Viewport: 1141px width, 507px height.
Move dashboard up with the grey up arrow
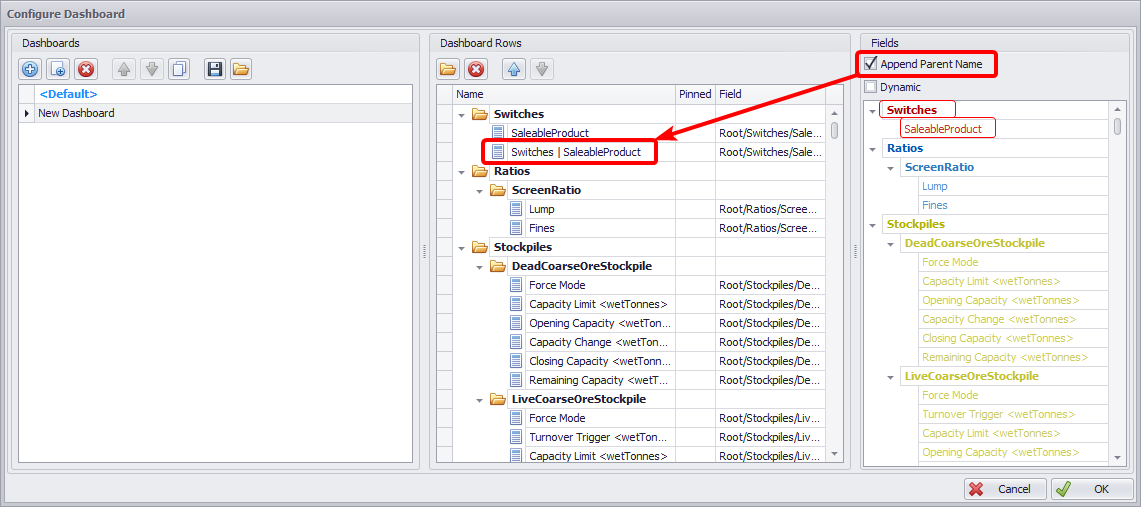[124, 69]
